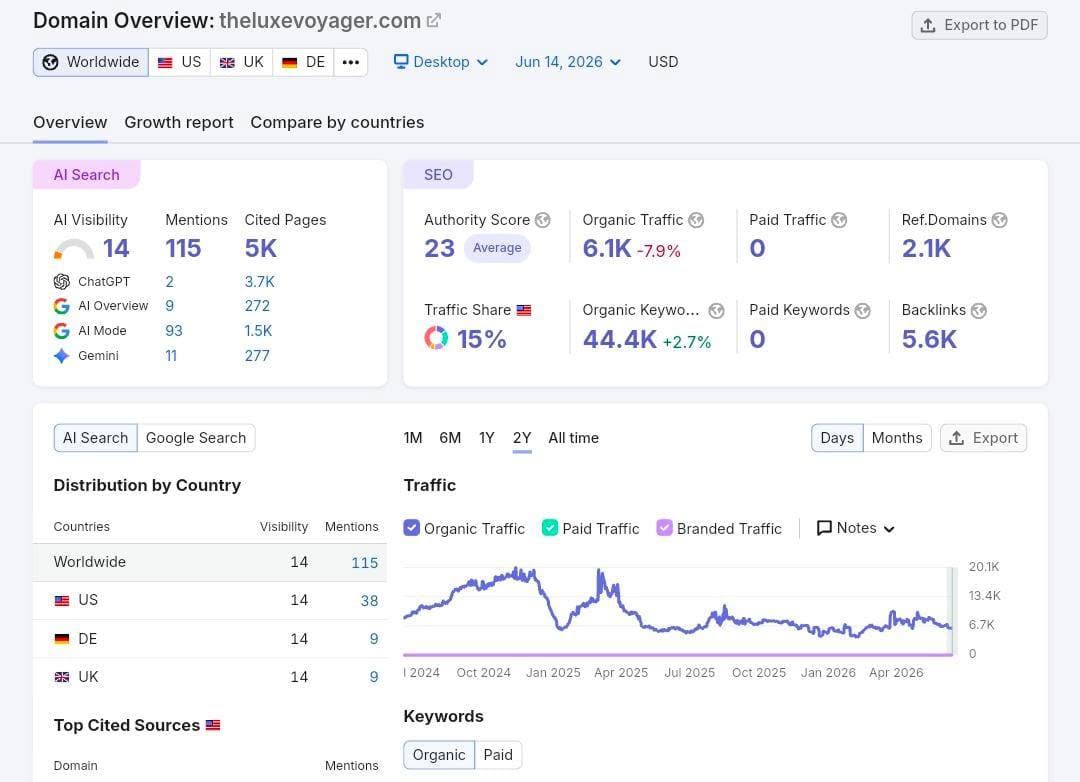Image resolution: width=1080 pixels, height=782 pixels.
Task: Click Organic Traffic globe icon
Action: point(696,220)
